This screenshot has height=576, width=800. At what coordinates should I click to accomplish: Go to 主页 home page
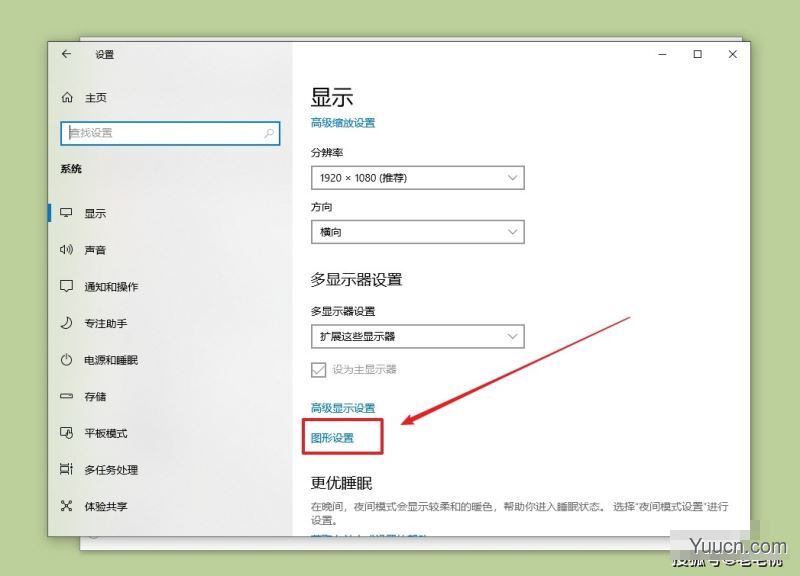[x=96, y=97]
